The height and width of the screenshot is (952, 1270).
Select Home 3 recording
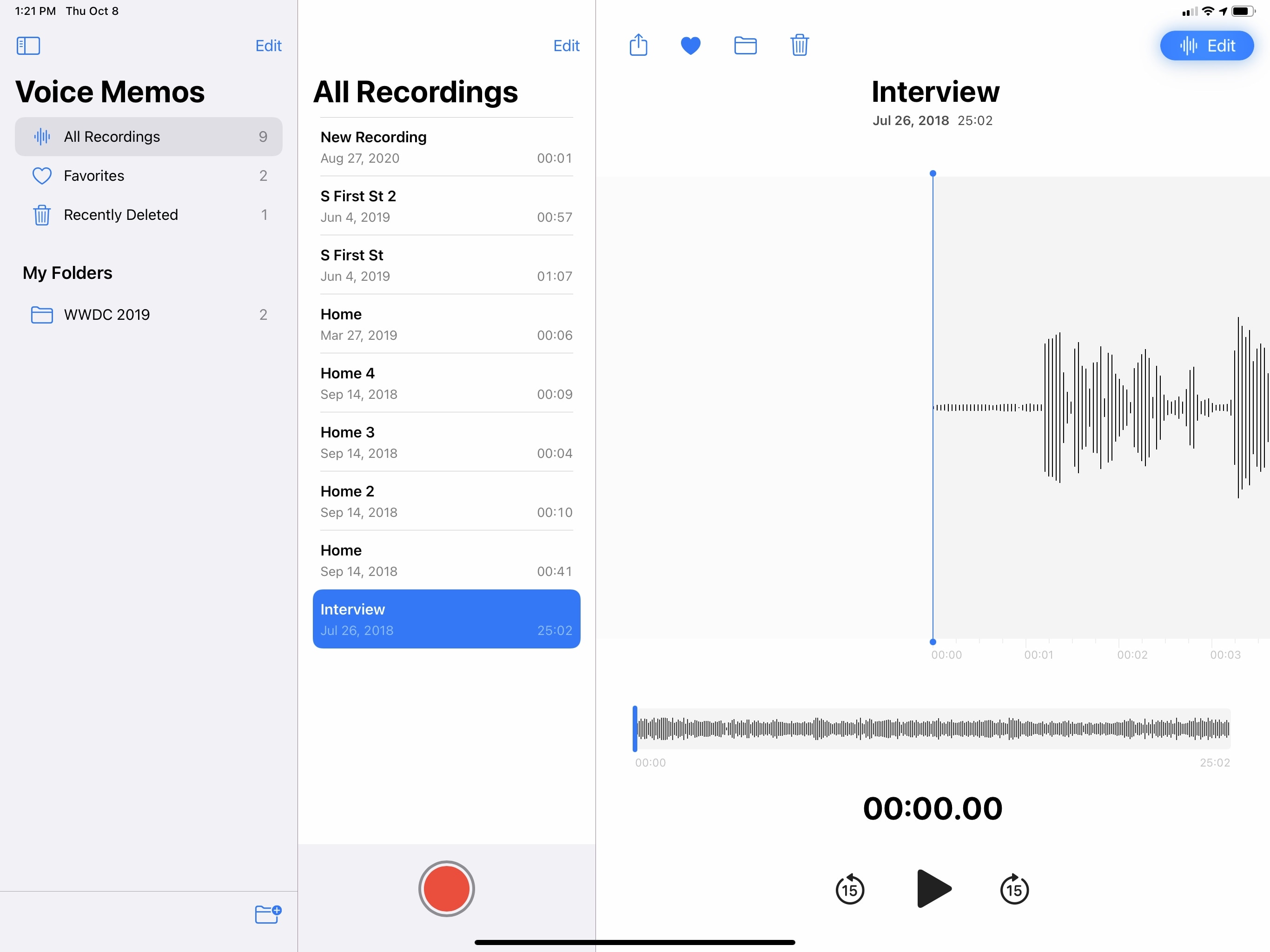point(446,443)
